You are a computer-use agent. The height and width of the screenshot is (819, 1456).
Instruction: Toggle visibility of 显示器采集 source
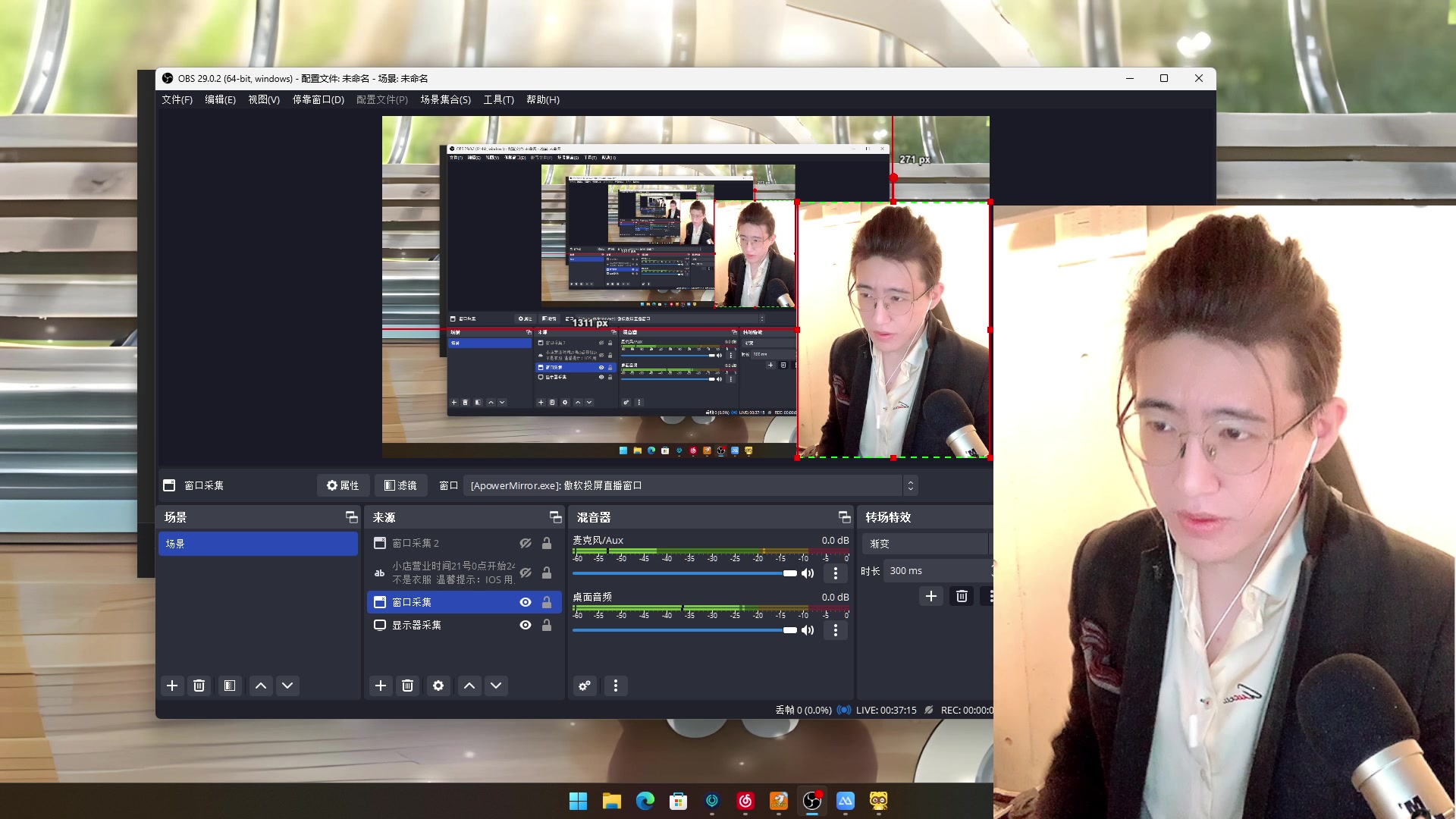526,625
